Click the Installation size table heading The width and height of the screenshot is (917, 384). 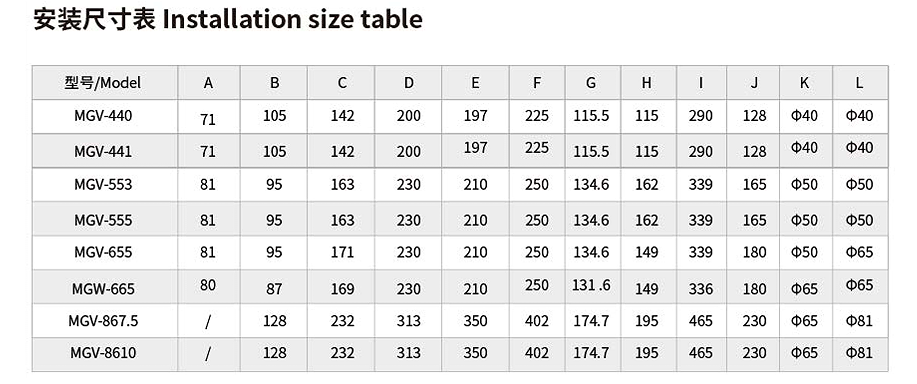tap(228, 19)
